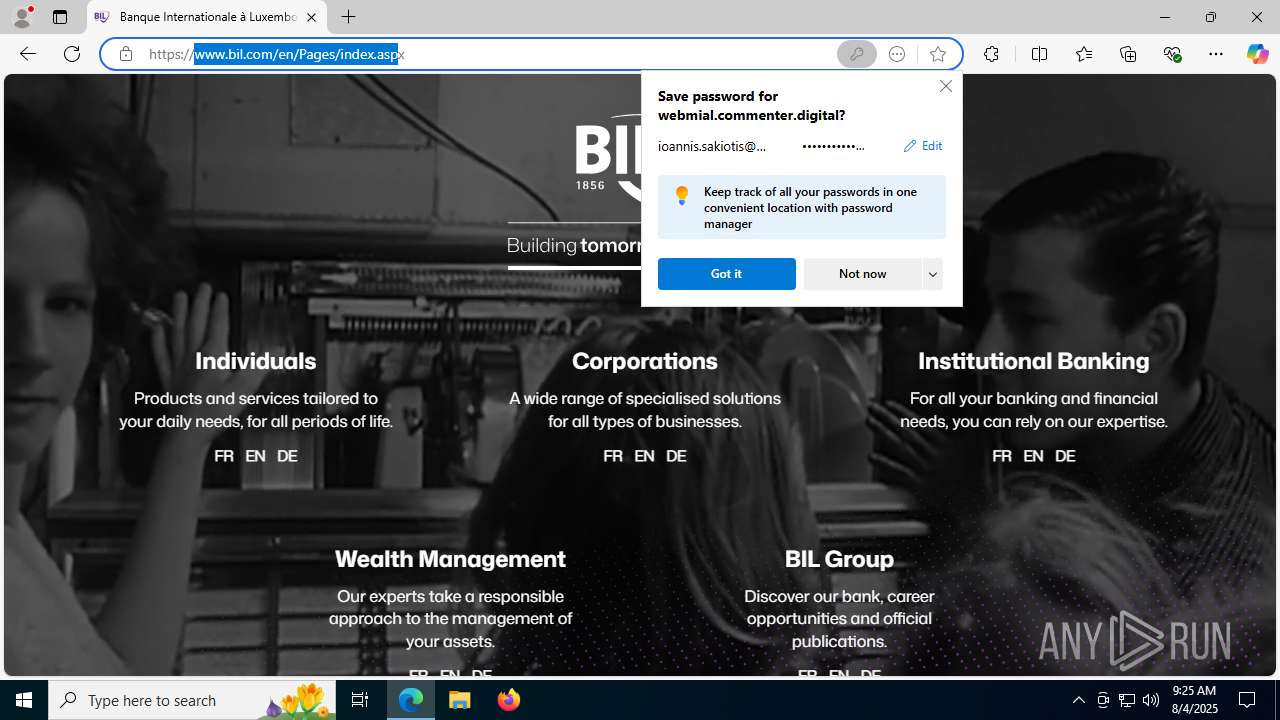Open Corporations section in EN

coord(644,456)
